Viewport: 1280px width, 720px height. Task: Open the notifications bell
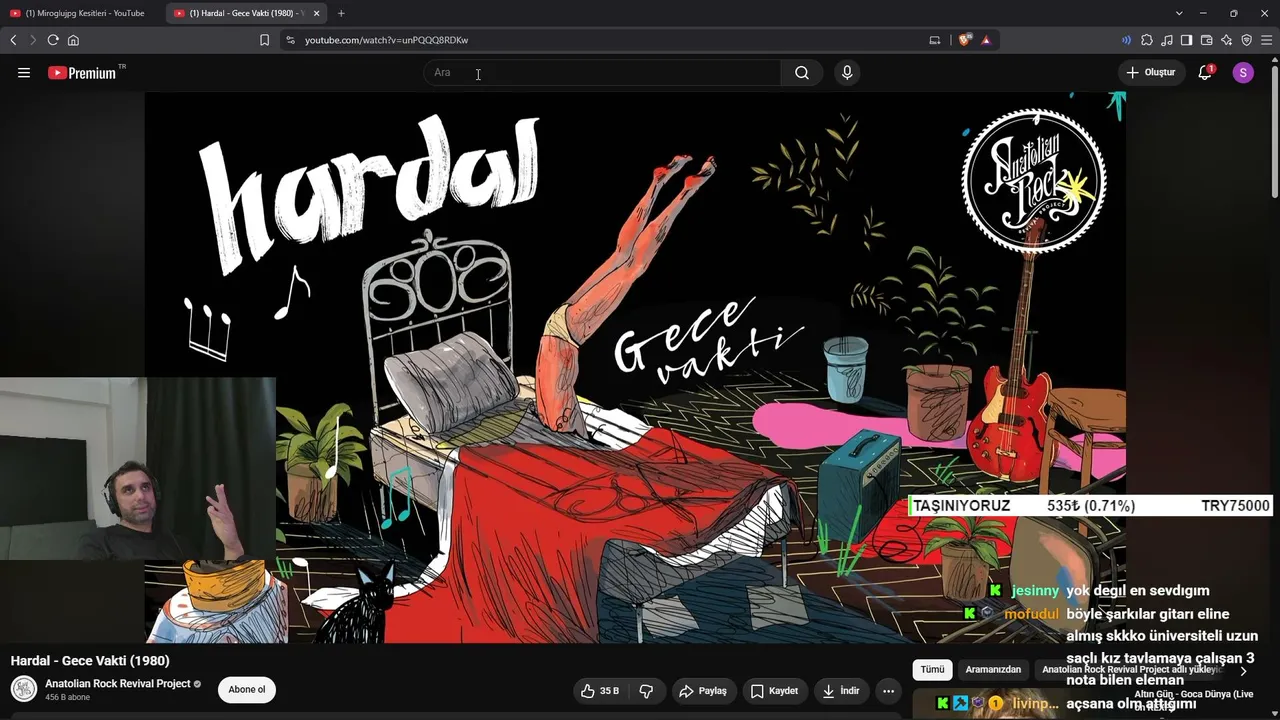1205,72
